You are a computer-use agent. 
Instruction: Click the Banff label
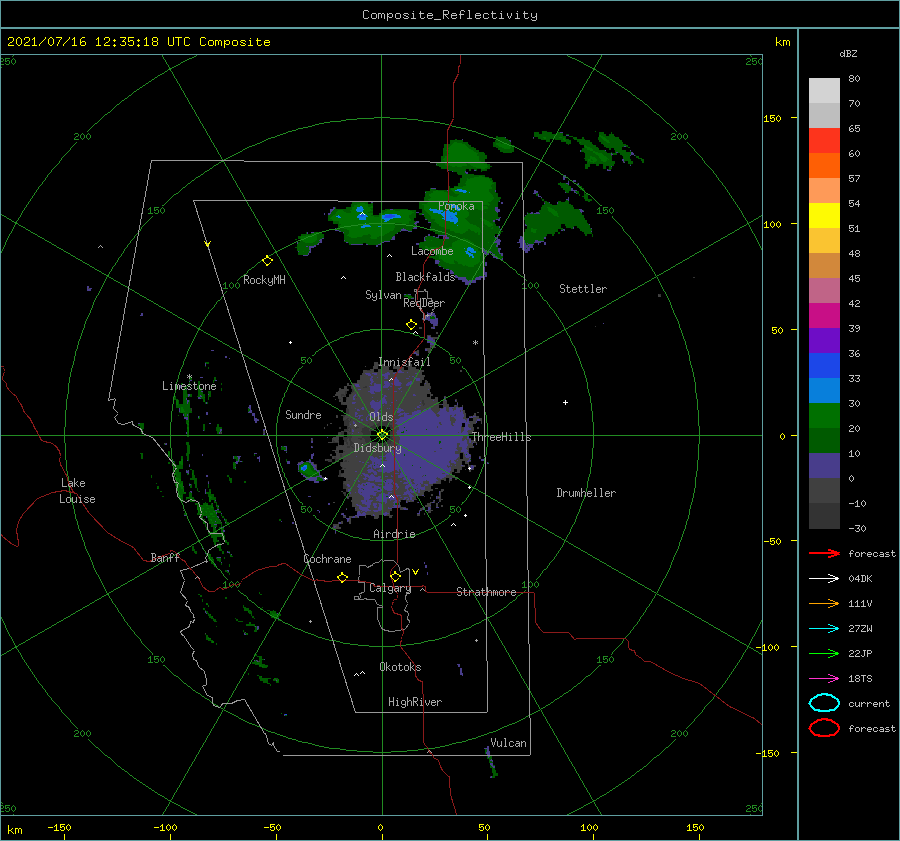tap(165, 557)
